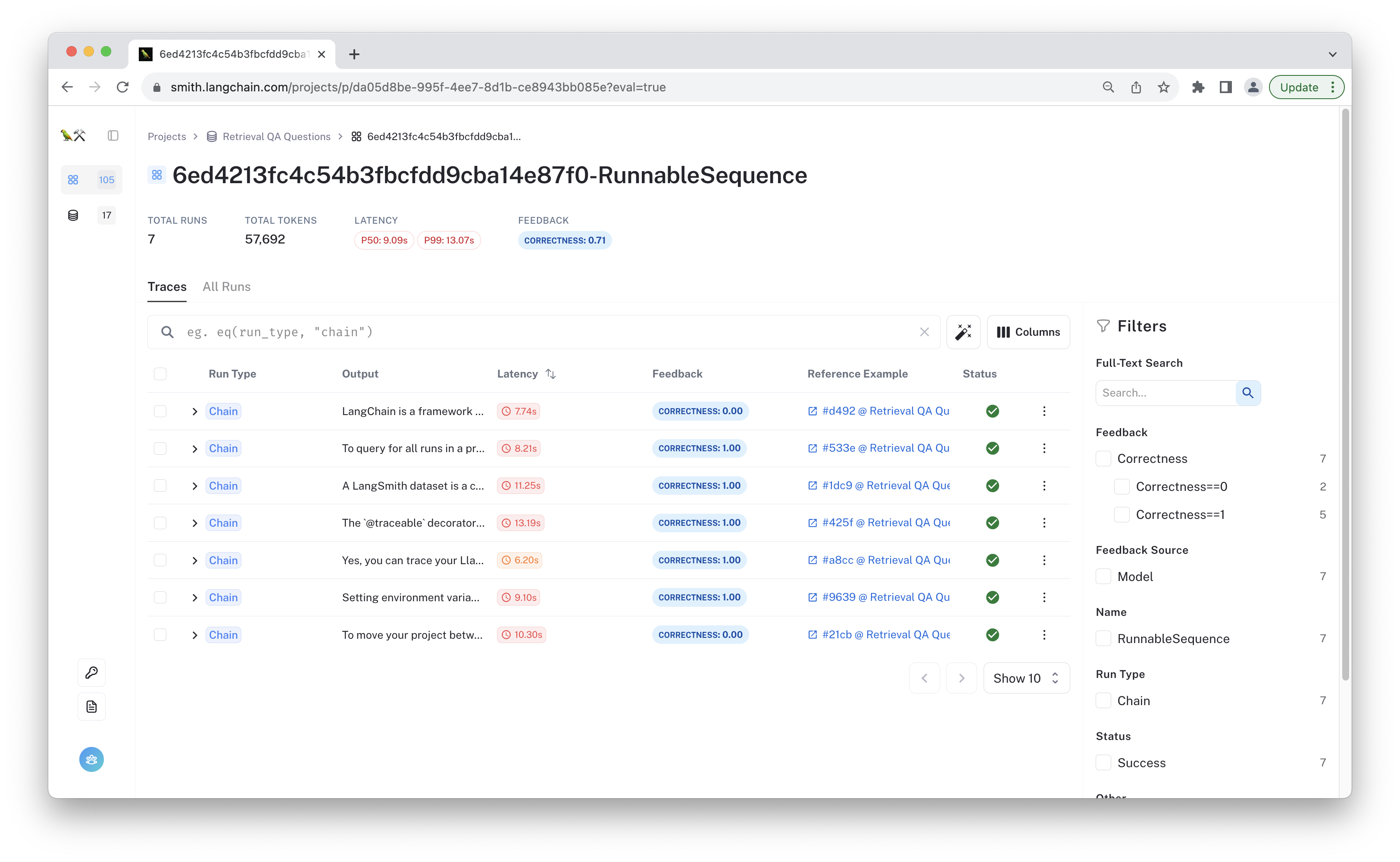The image size is (1400, 862).
Task: Go to the next page of traces
Action: tap(961, 678)
